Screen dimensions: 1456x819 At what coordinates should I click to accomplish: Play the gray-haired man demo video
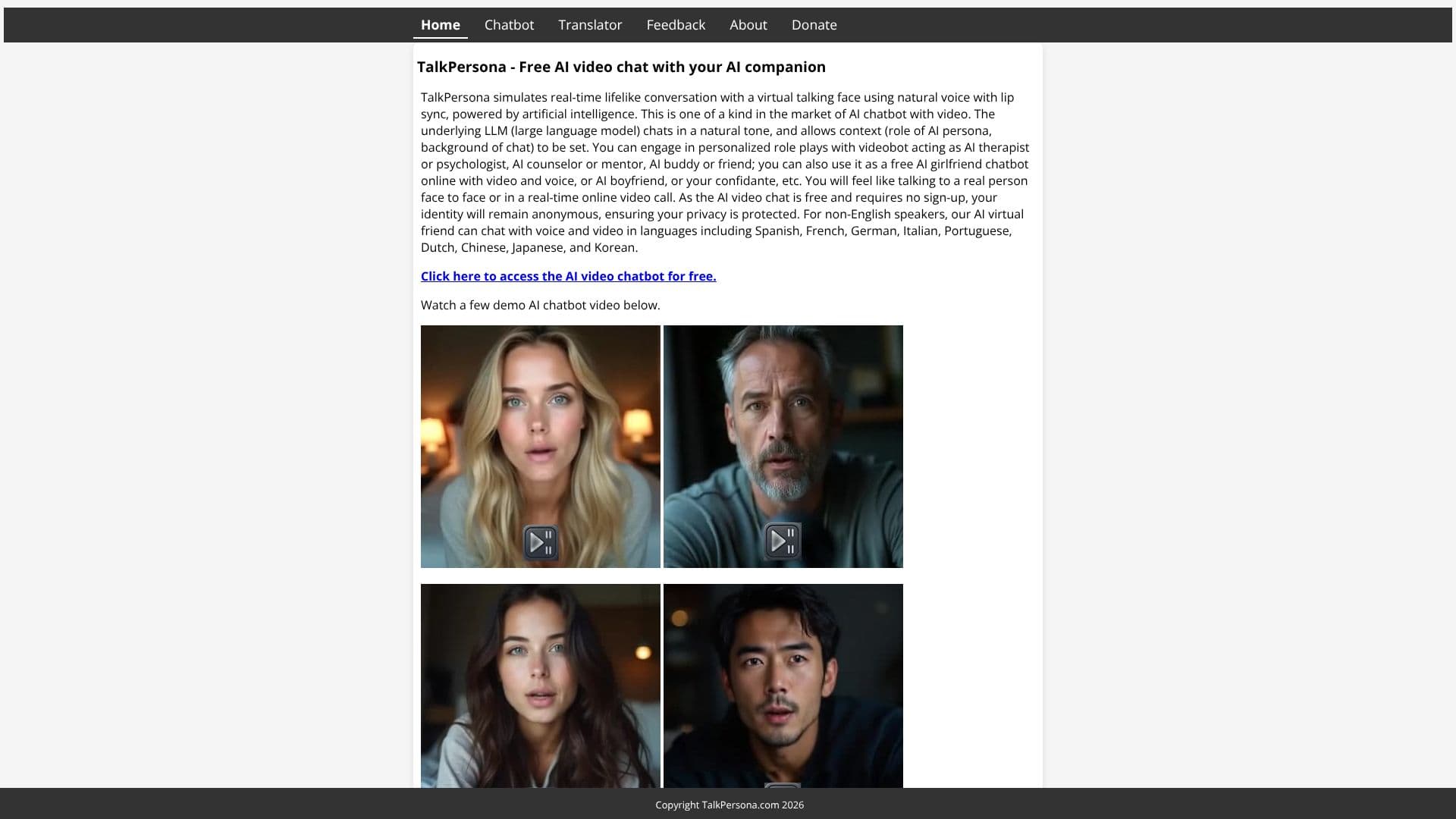pos(783,541)
